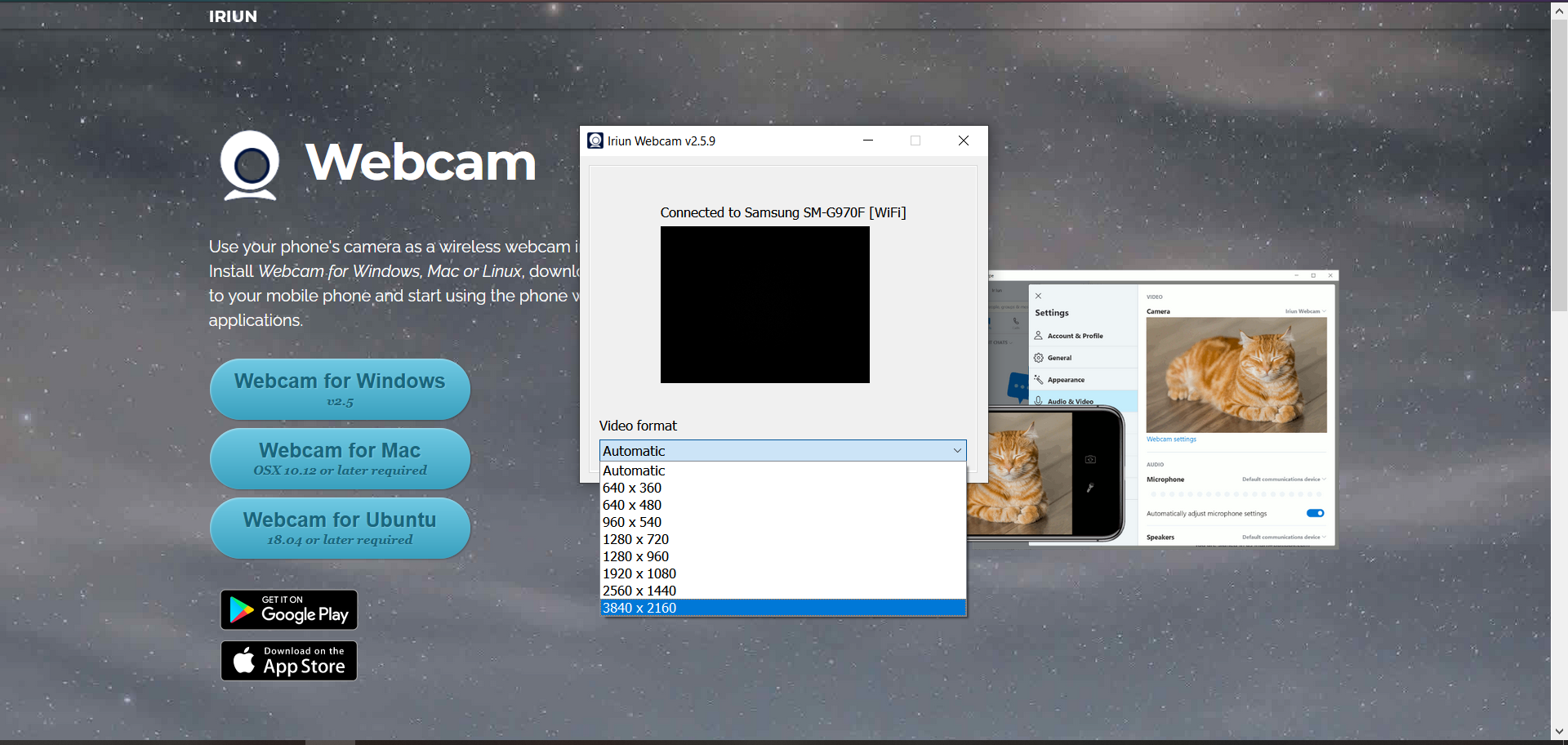Click the Iriun Webcam title bar app icon
This screenshot has width=1568, height=745.
595,141
